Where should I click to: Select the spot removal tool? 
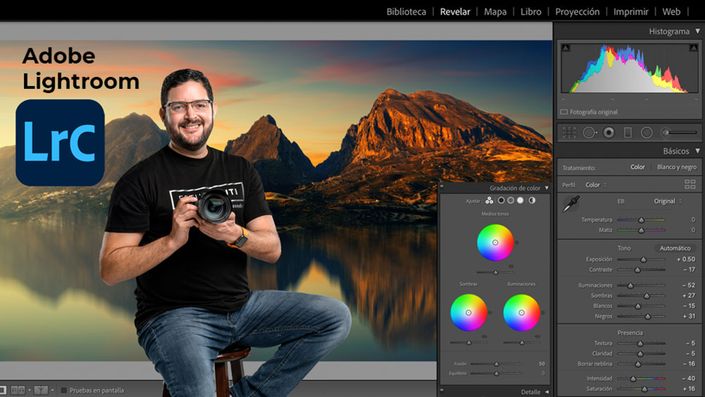(589, 133)
